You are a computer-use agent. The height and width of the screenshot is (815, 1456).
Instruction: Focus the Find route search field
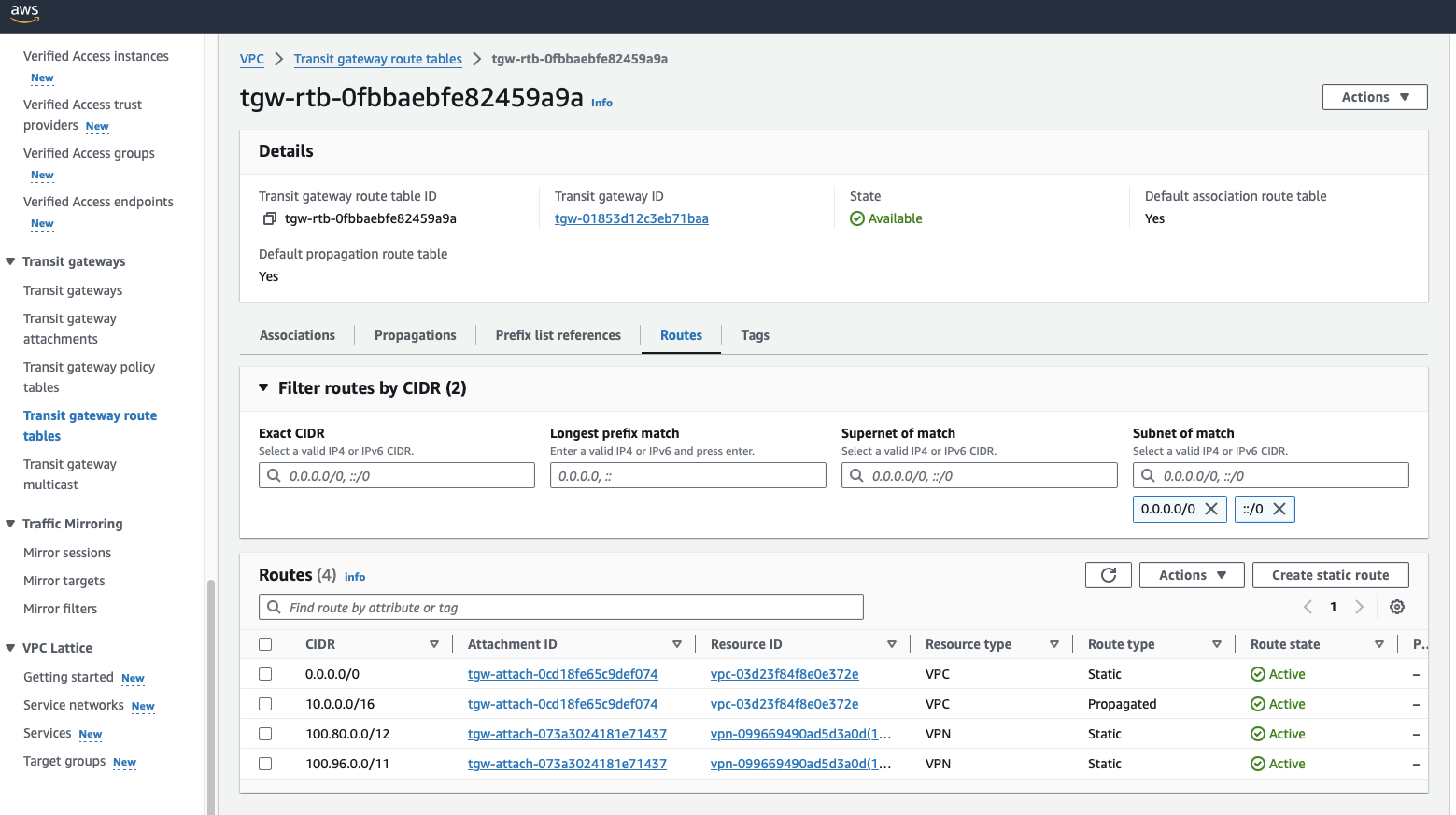point(570,608)
